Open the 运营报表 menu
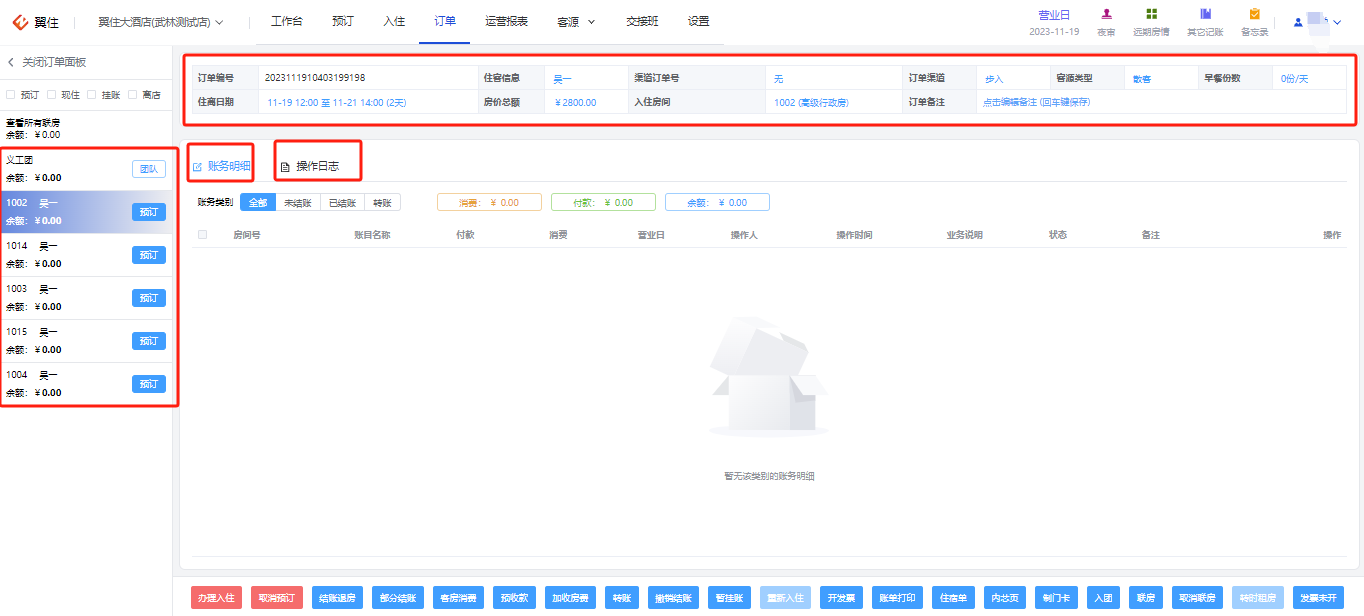 507,21
